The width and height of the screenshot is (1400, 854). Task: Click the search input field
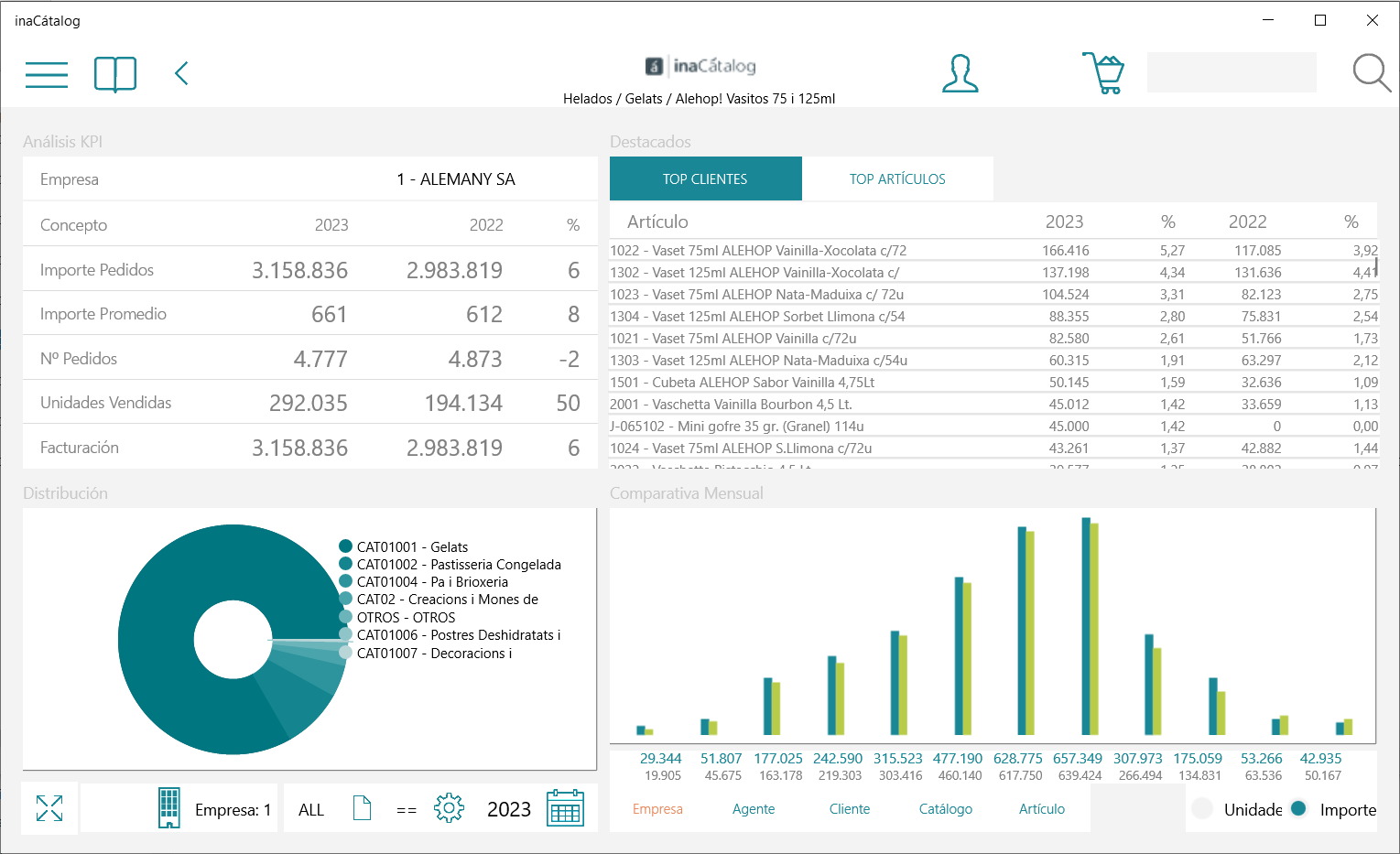(1232, 72)
